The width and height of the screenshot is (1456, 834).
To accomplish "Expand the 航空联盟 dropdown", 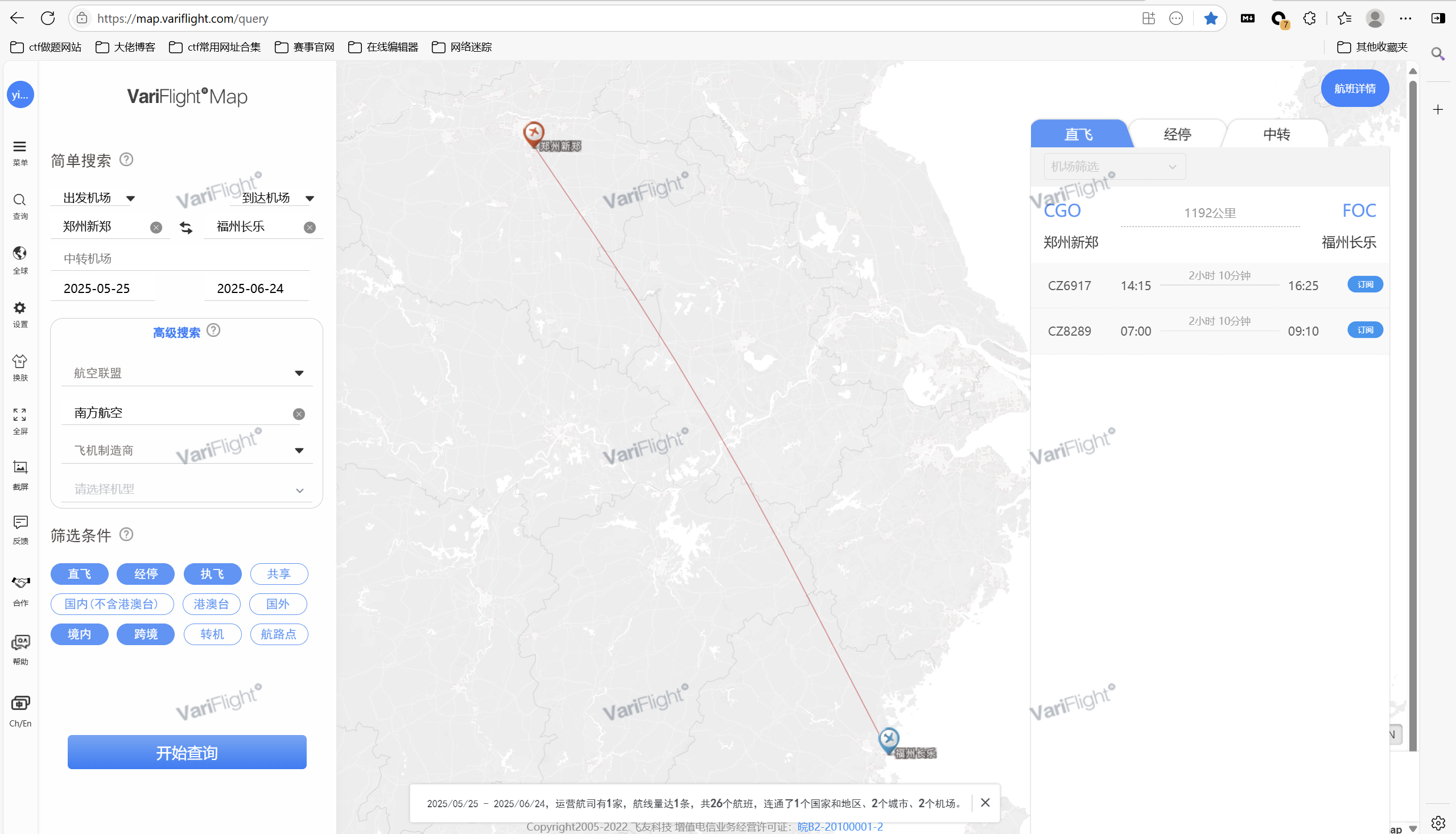I will 187,373.
